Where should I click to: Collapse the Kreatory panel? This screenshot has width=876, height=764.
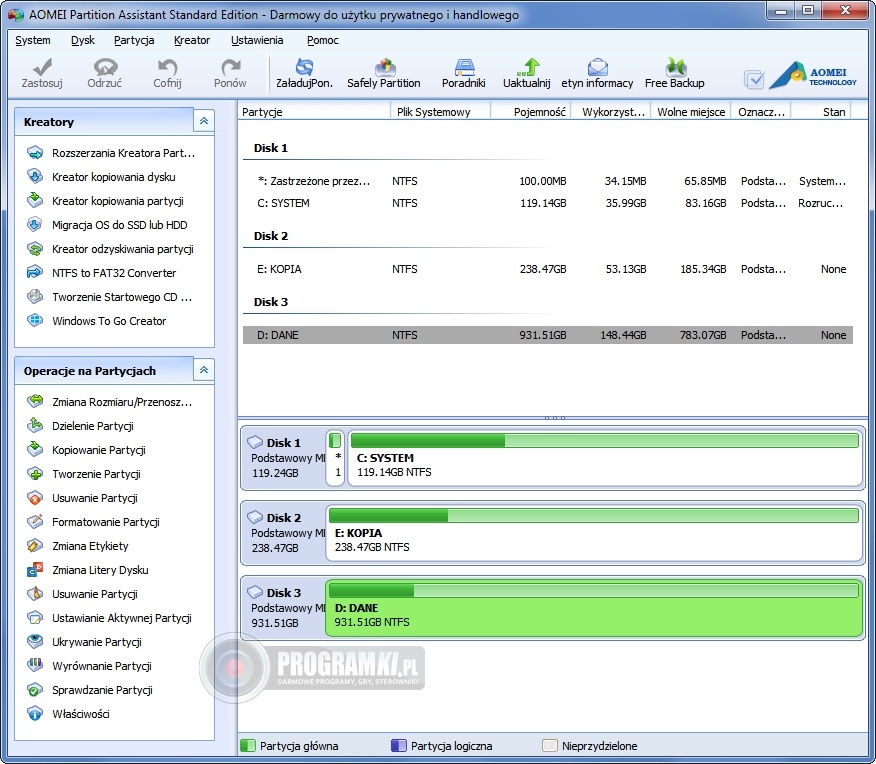pos(204,121)
